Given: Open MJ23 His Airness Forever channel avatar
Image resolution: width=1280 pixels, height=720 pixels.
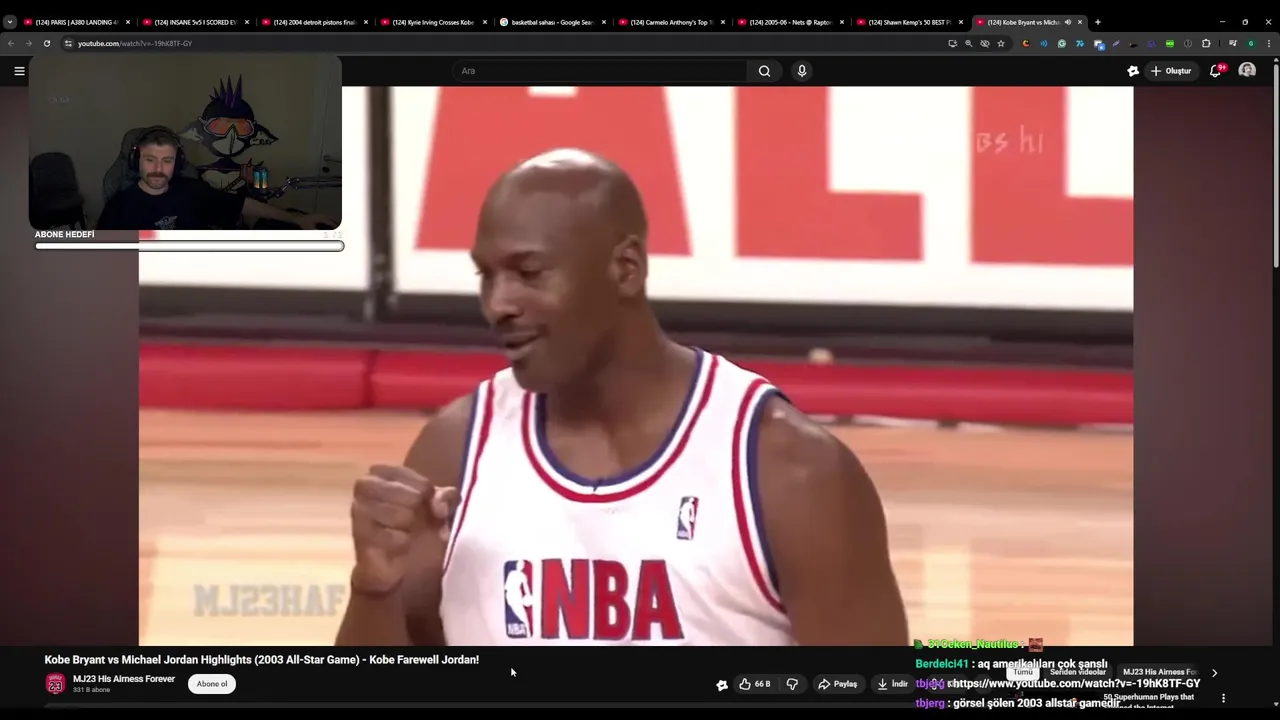Looking at the screenshot, I should coord(55,684).
